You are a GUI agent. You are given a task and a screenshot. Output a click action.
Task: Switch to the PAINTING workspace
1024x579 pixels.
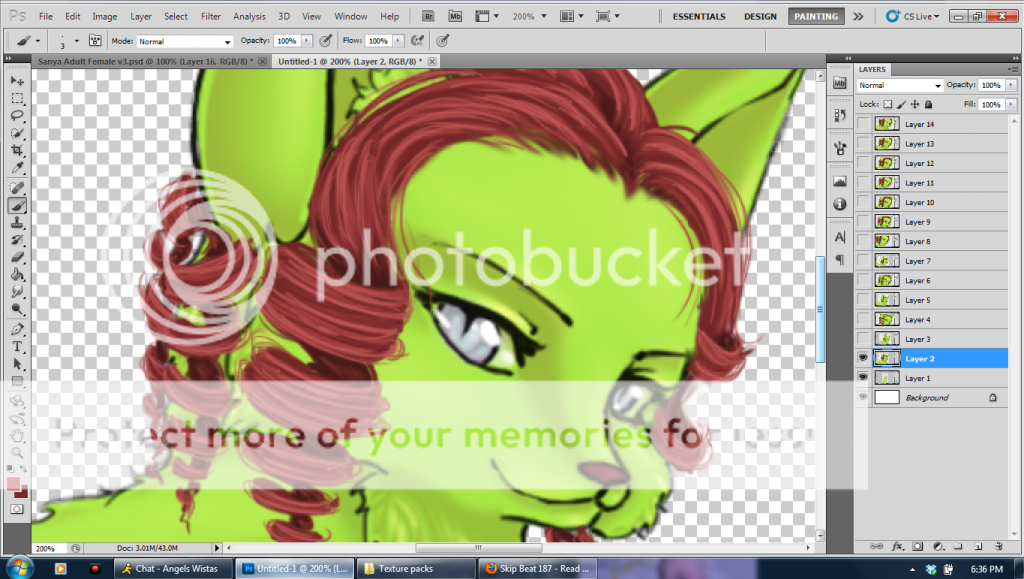pos(816,17)
